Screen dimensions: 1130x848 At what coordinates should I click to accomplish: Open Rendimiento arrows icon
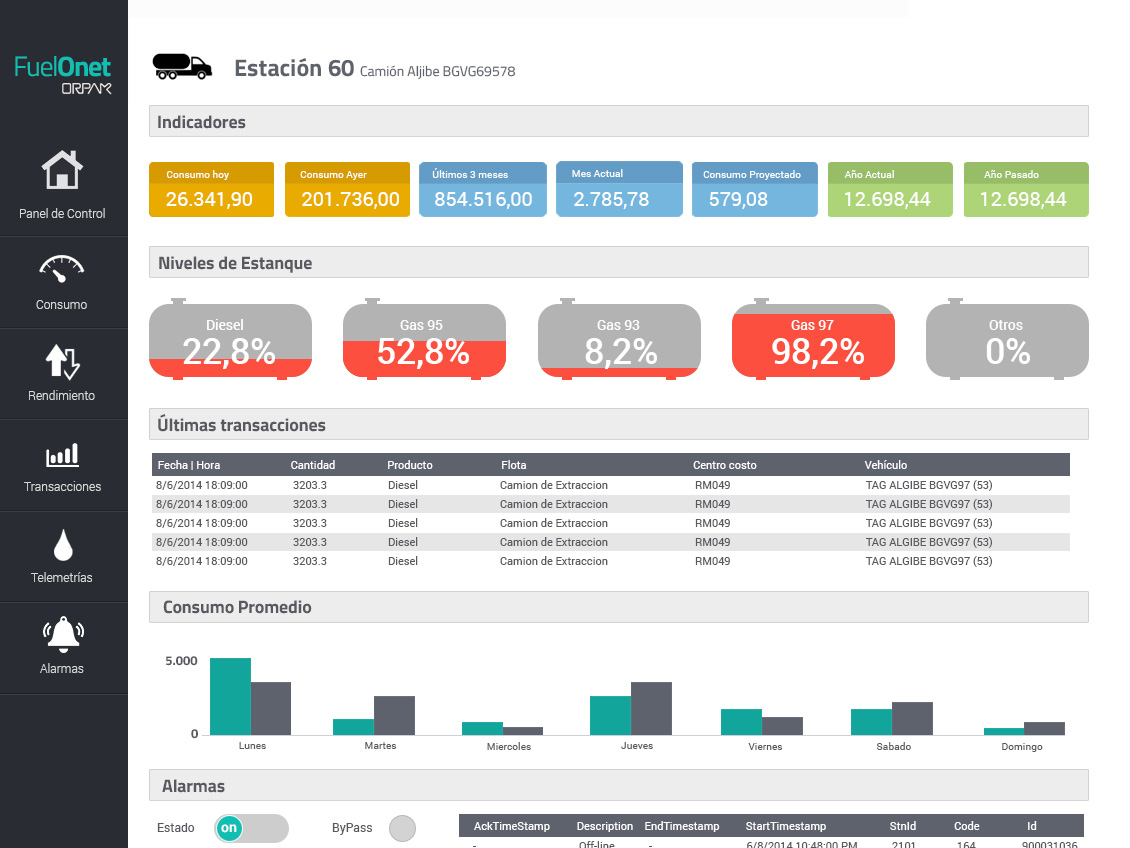pos(62,361)
